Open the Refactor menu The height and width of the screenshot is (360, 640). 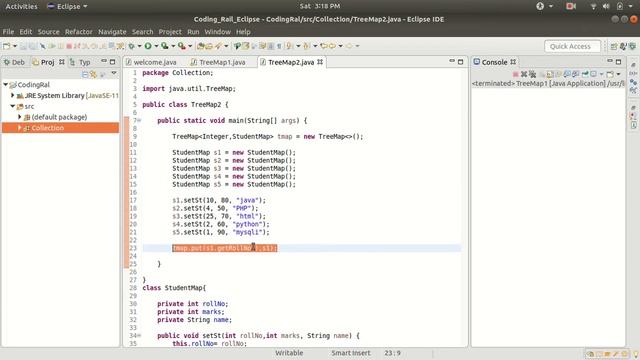click(79, 31)
